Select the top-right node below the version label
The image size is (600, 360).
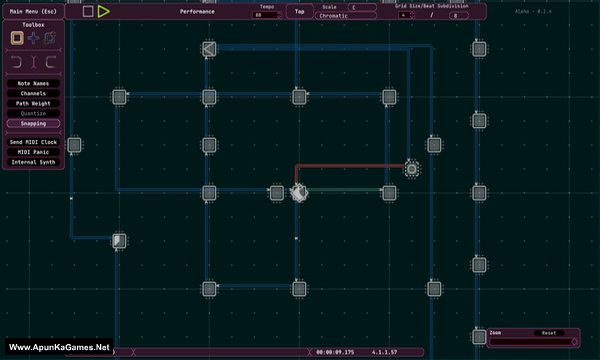[x=479, y=49]
